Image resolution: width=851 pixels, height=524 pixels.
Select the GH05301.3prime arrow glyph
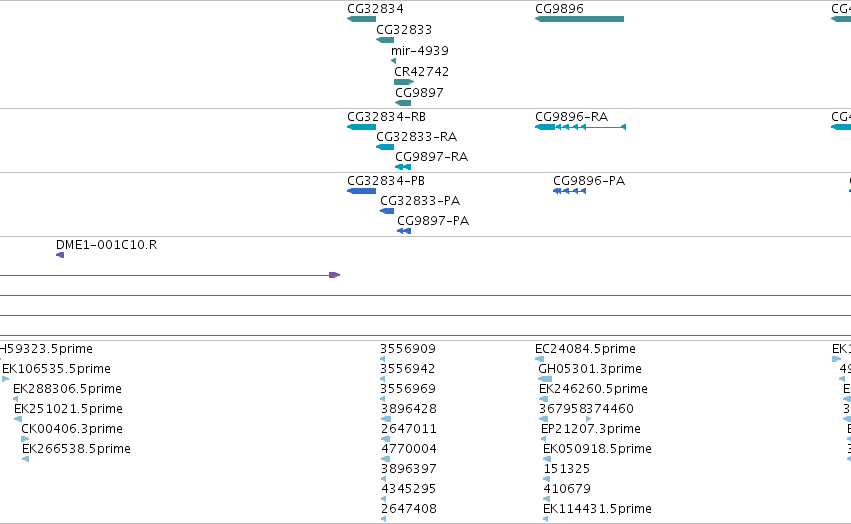545,379
